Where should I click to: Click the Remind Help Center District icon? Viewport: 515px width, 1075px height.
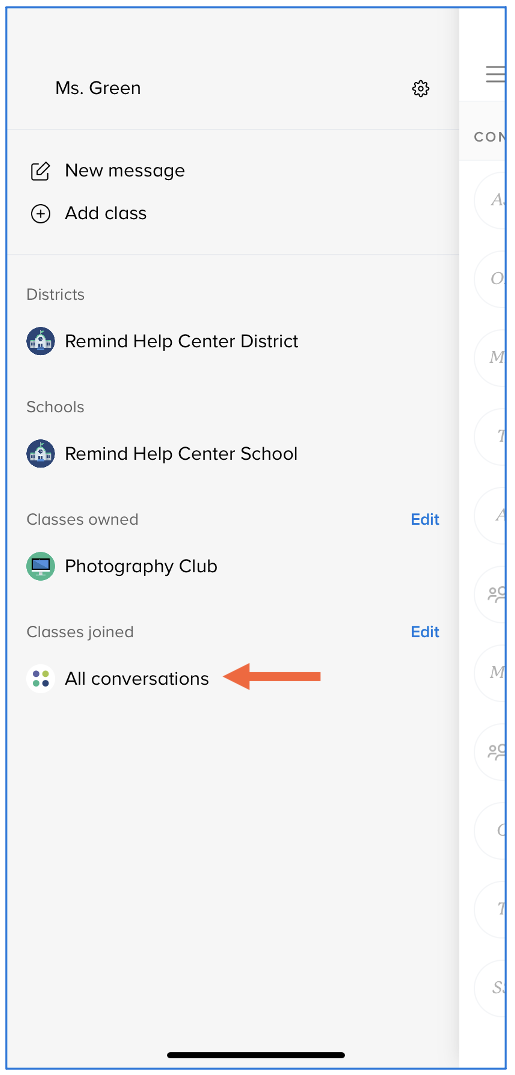[40, 341]
